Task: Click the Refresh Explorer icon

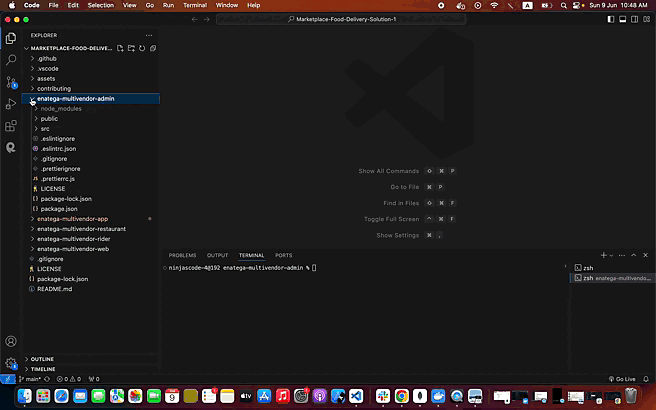Action: 143,48
